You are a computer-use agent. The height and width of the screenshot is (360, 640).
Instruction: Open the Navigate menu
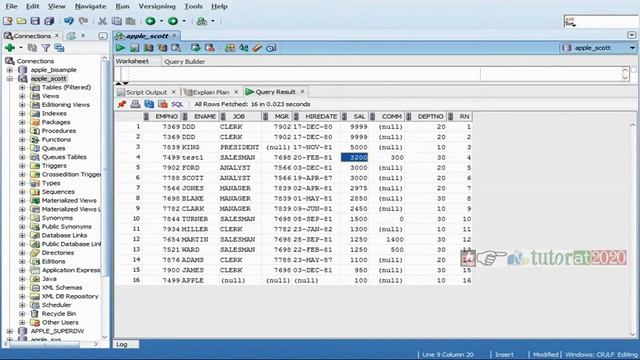(90, 6)
